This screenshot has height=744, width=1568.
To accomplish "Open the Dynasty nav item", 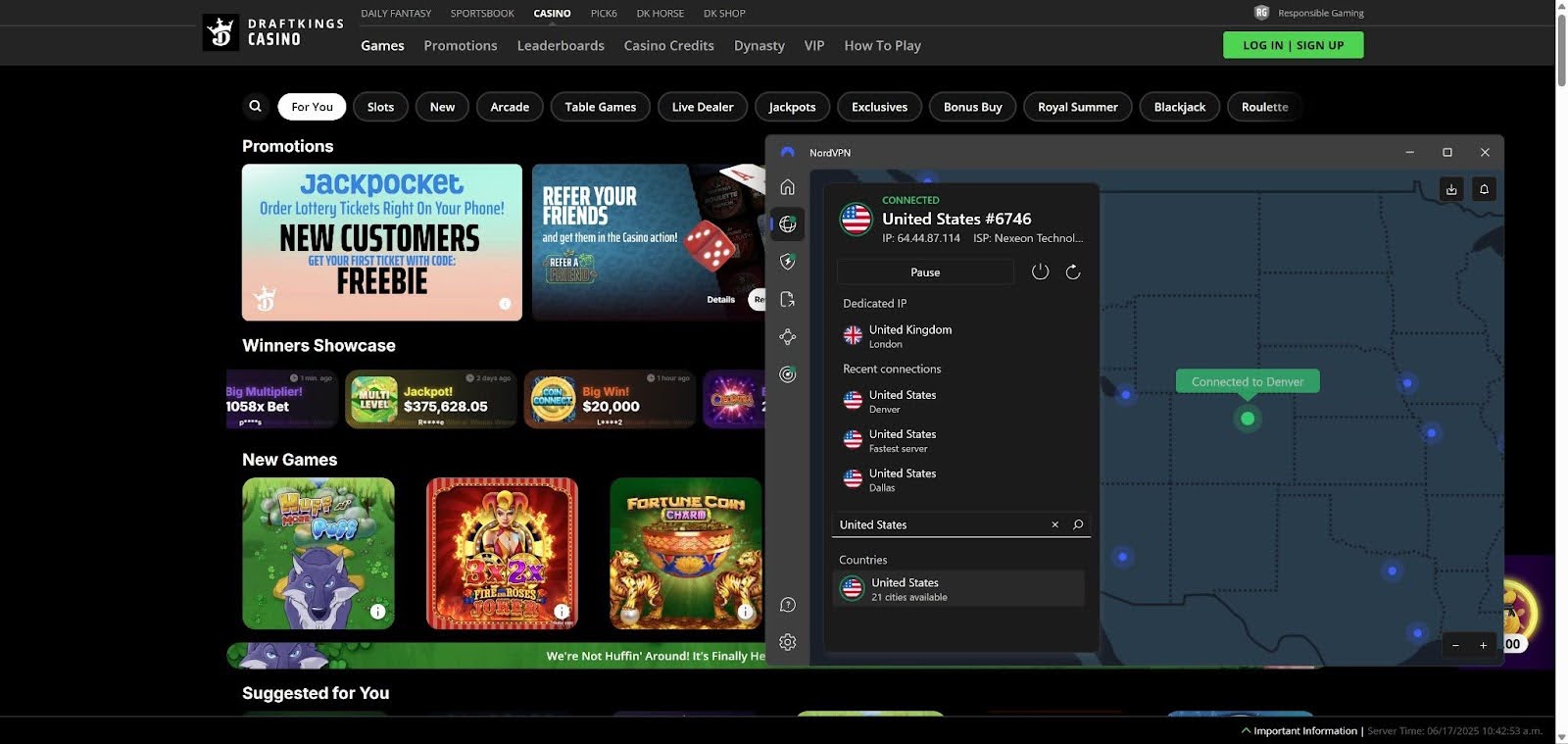I will pos(759,45).
